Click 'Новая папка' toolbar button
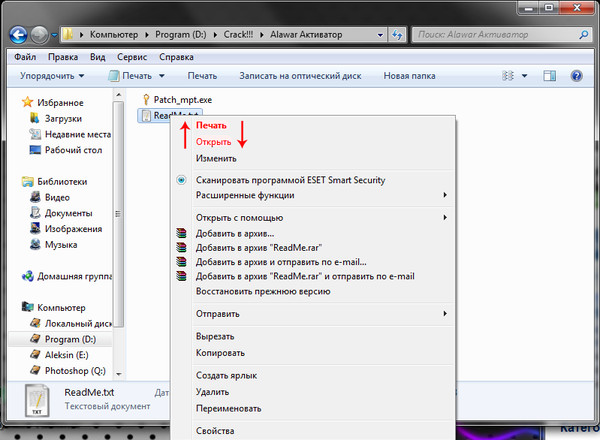600x440 pixels. [410, 76]
